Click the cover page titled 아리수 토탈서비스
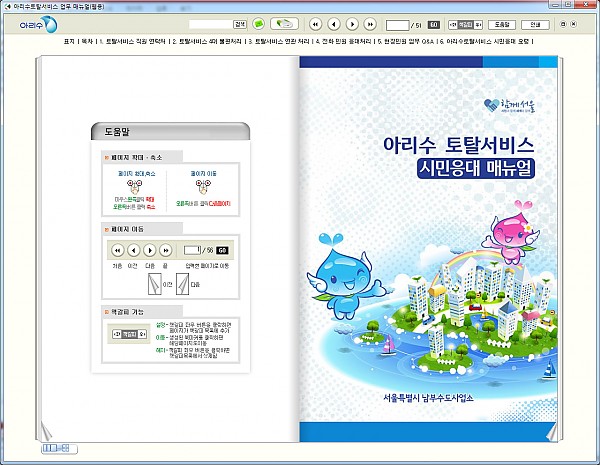Viewport: 600px width, 465px height. (x=428, y=249)
